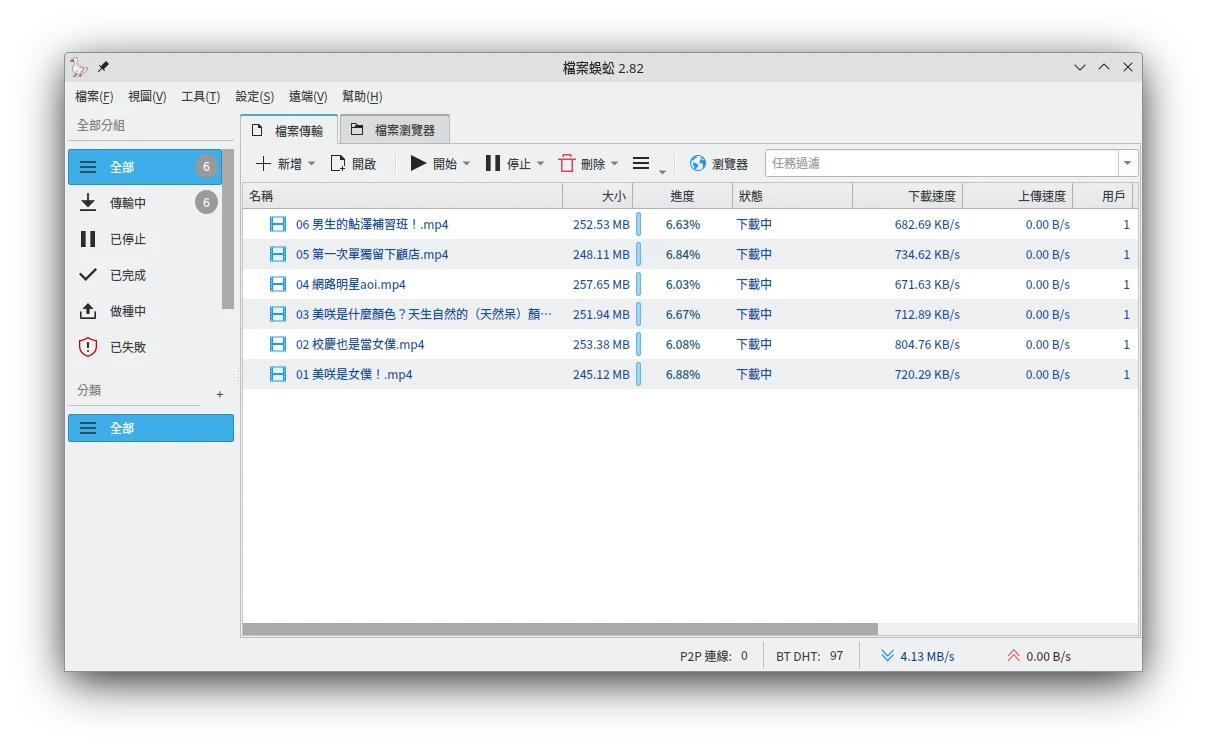Click the Open (開啟) file icon
1207x748 pixels.
tap(338, 163)
